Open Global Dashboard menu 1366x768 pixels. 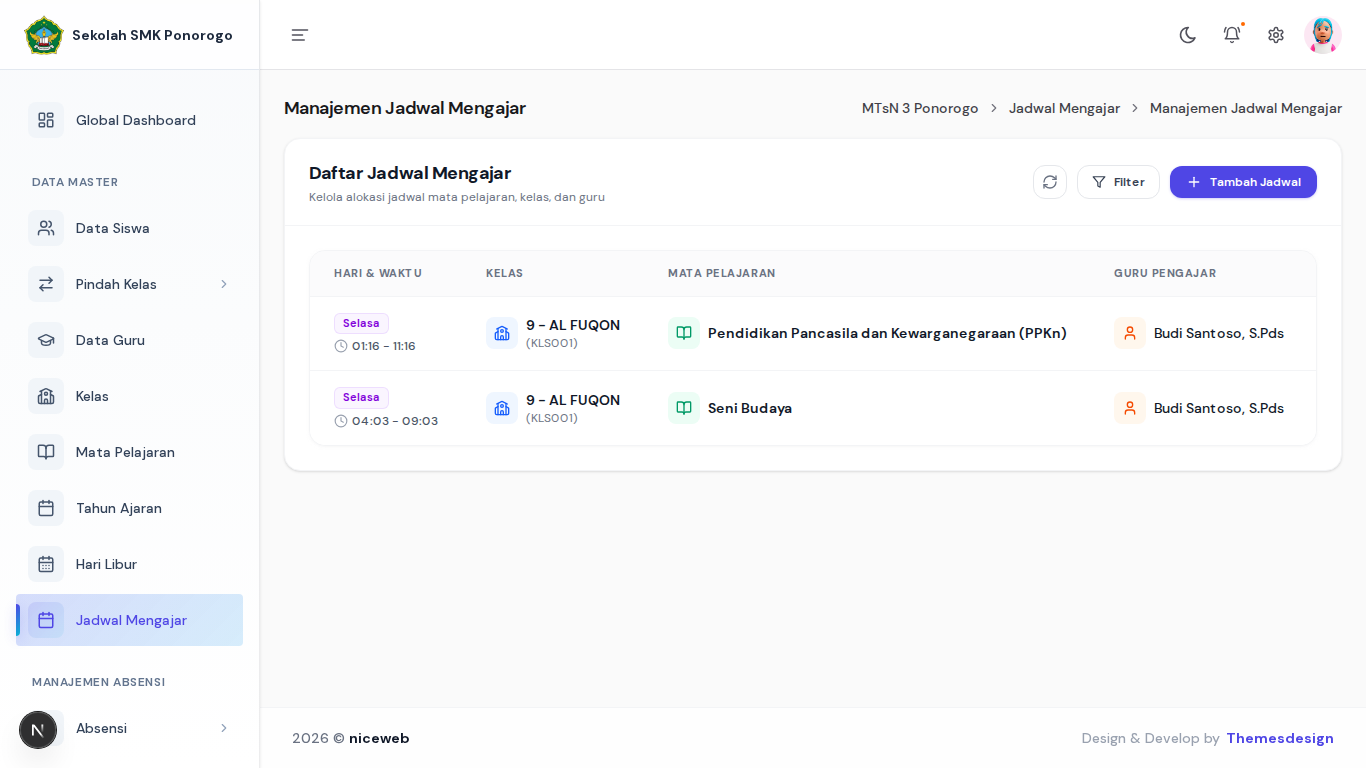pyautogui.click(x=129, y=120)
